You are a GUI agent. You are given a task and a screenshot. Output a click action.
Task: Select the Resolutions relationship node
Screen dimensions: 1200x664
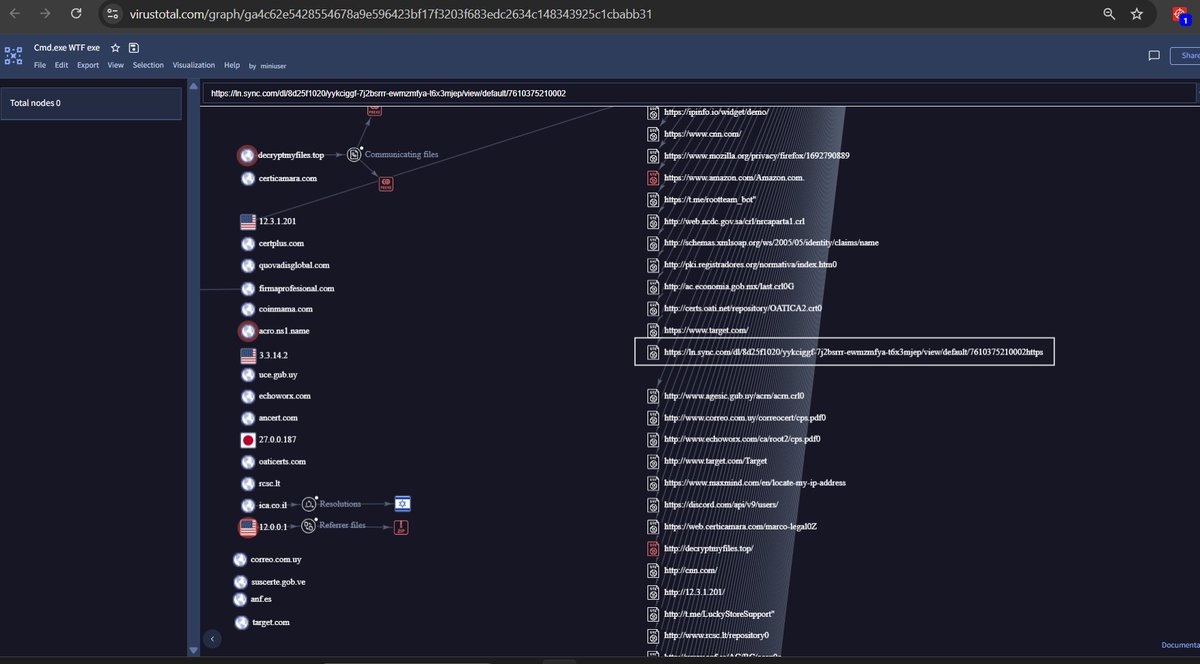[x=309, y=504]
